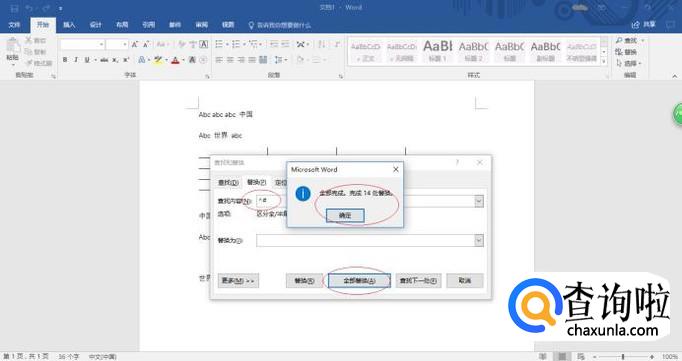Align paragraph text right
The width and height of the screenshot is (682, 361).
(x=241, y=60)
